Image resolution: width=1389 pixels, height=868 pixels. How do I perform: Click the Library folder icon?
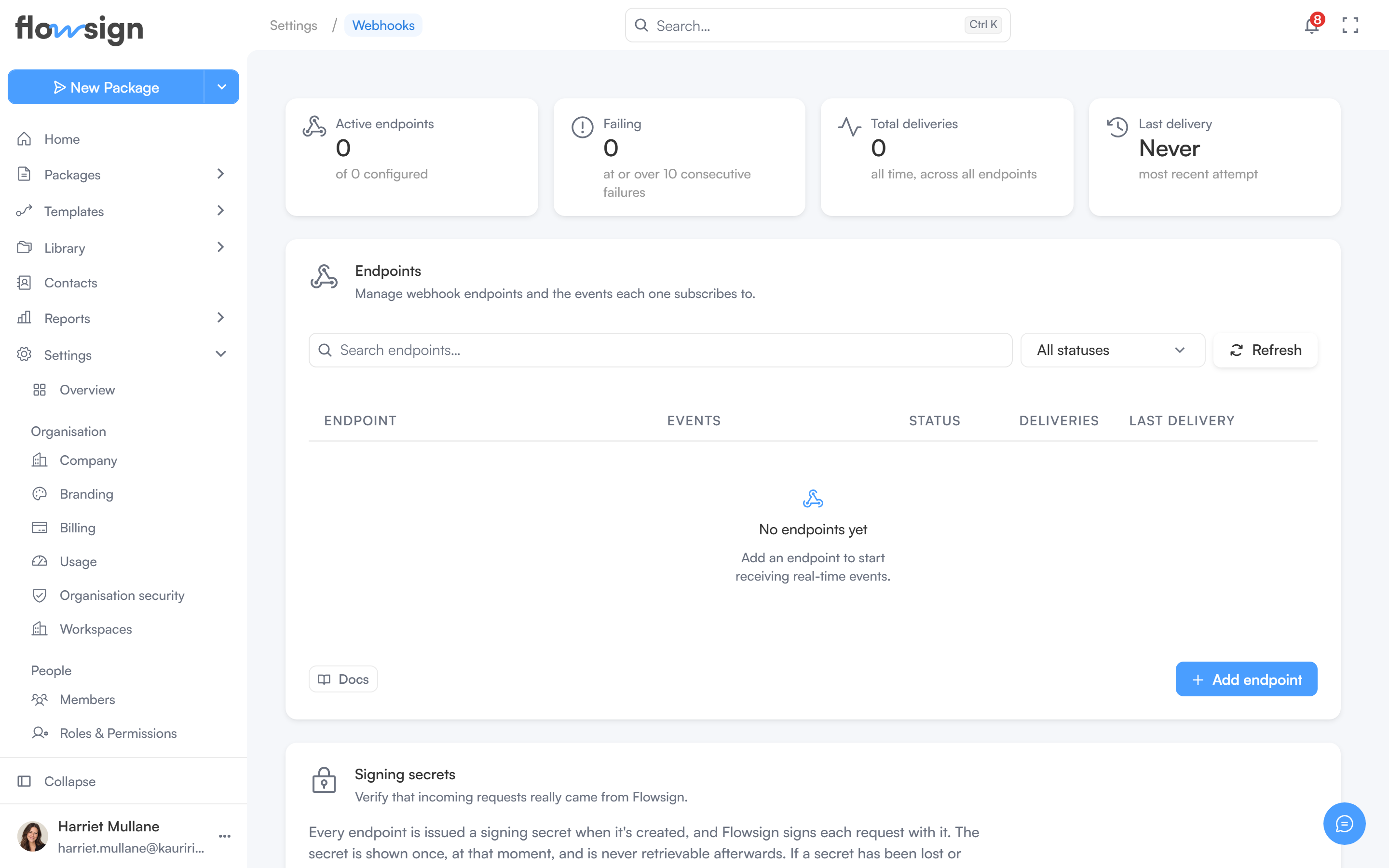click(24, 247)
